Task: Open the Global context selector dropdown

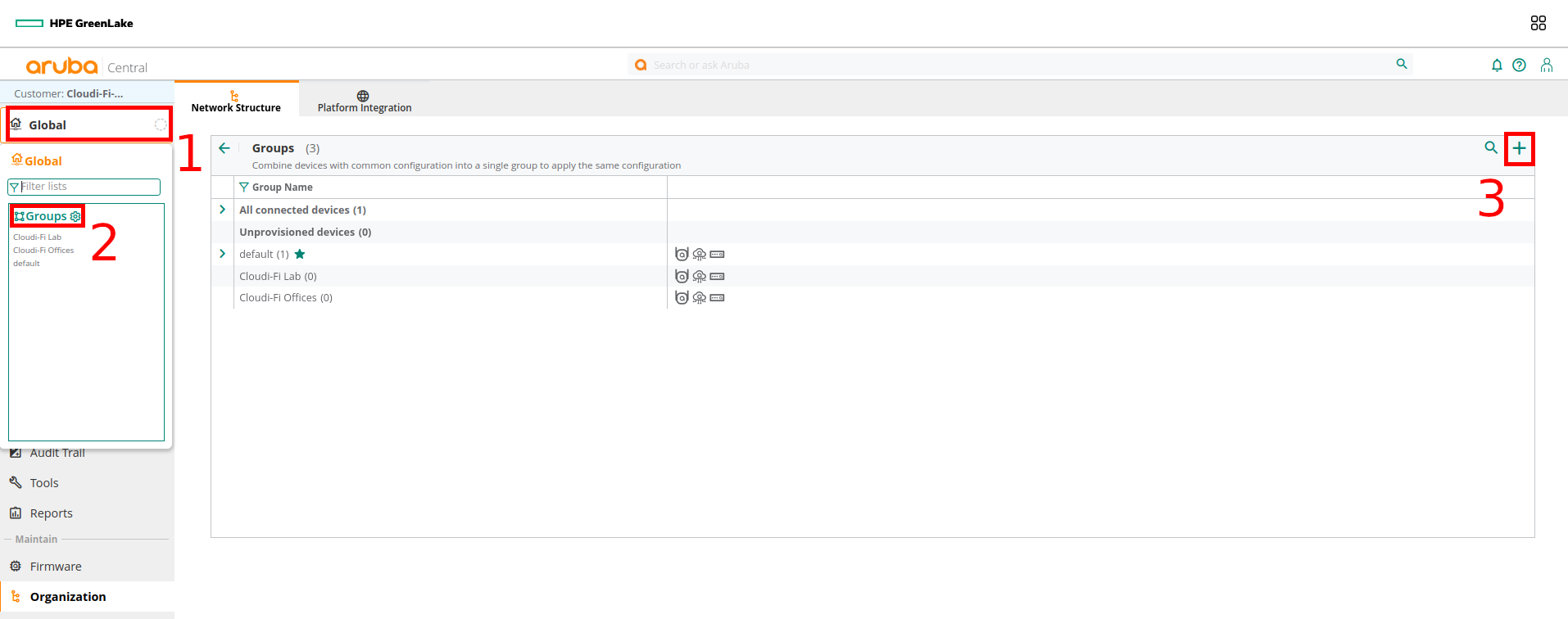Action: pos(88,124)
